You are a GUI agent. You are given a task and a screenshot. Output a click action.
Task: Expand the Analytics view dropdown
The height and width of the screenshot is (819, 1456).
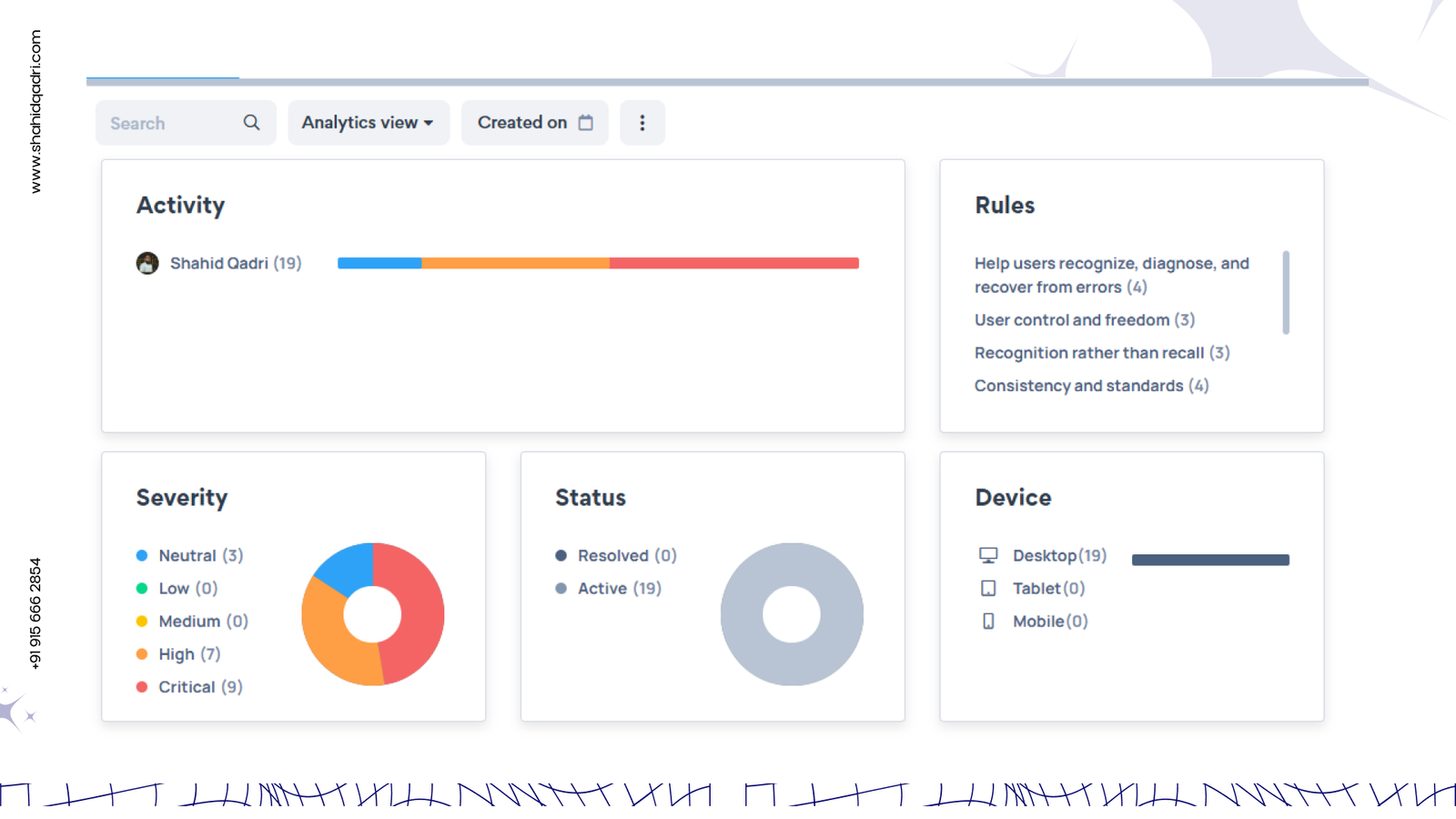click(x=368, y=123)
